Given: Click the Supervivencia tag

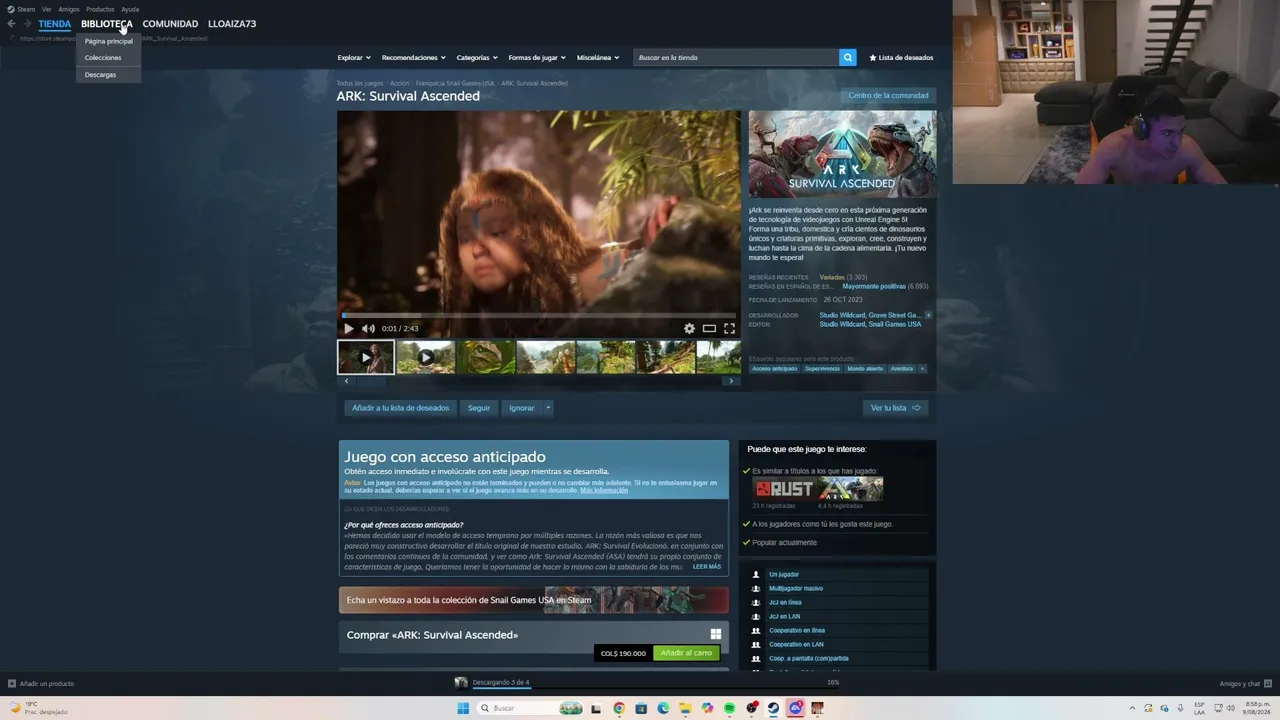Looking at the screenshot, I should tap(823, 369).
